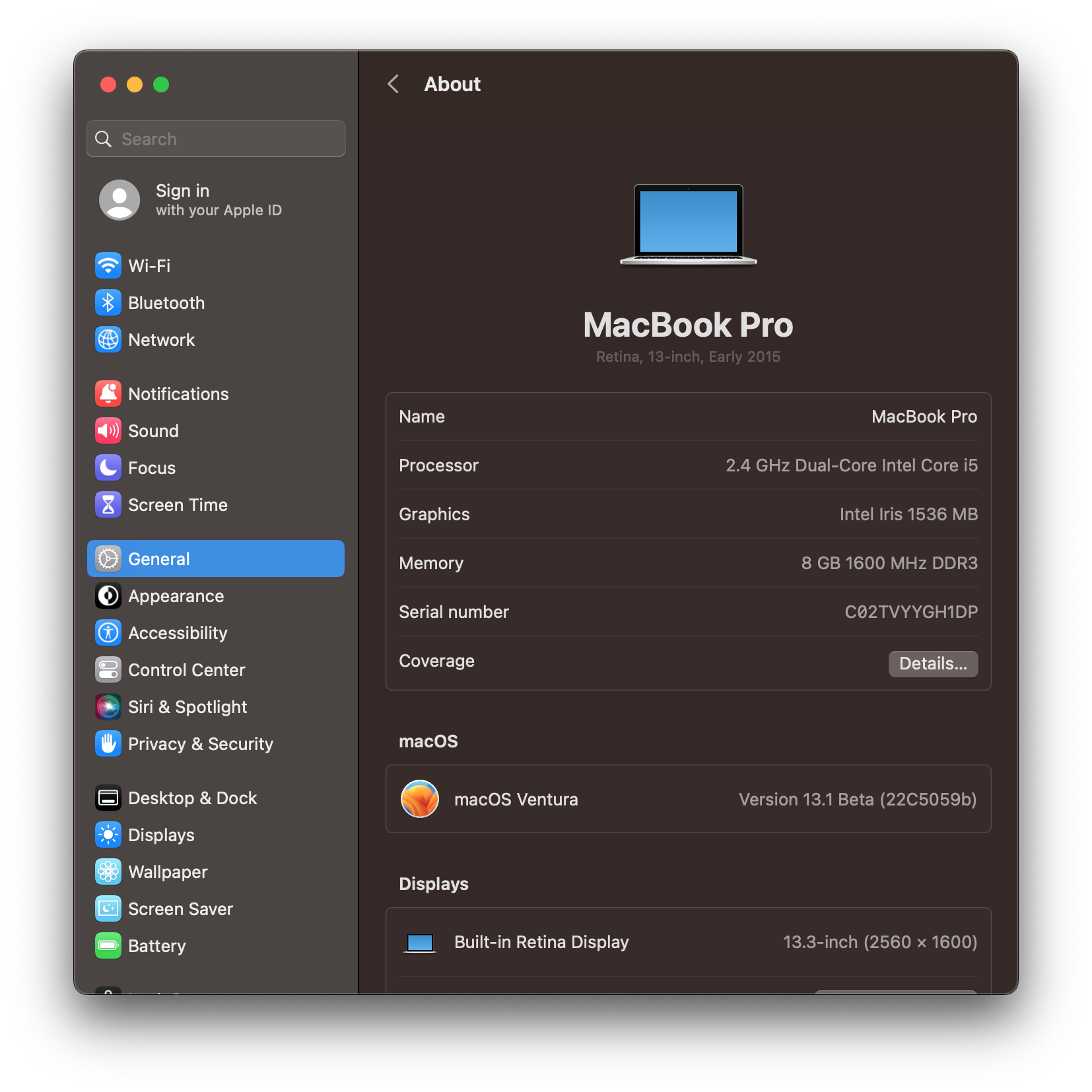
Task: Click the serial number C02TVYYGH1DP
Action: 911,612
